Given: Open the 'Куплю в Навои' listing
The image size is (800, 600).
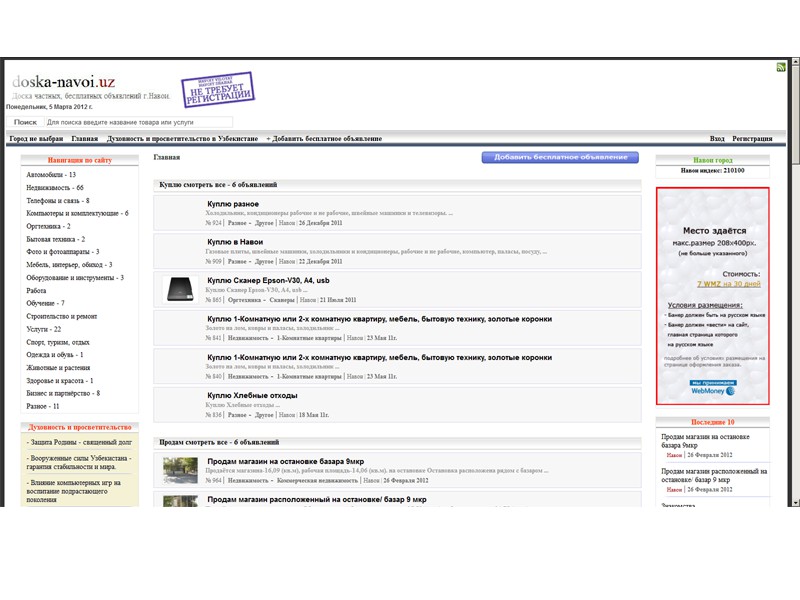Looking at the screenshot, I should coord(235,242).
